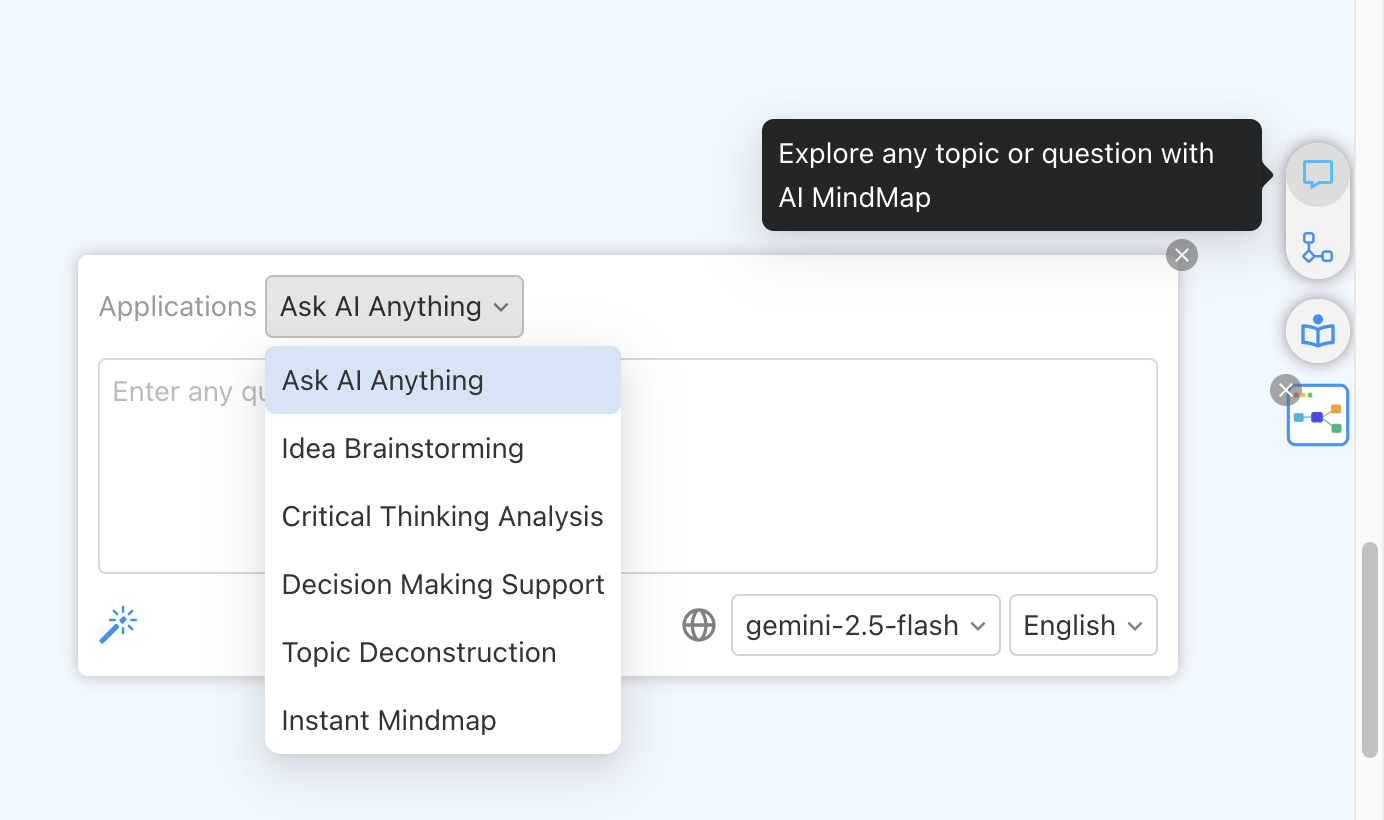Activate the magic wand icon
This screenshot has height=820, width=1384.
118,624
